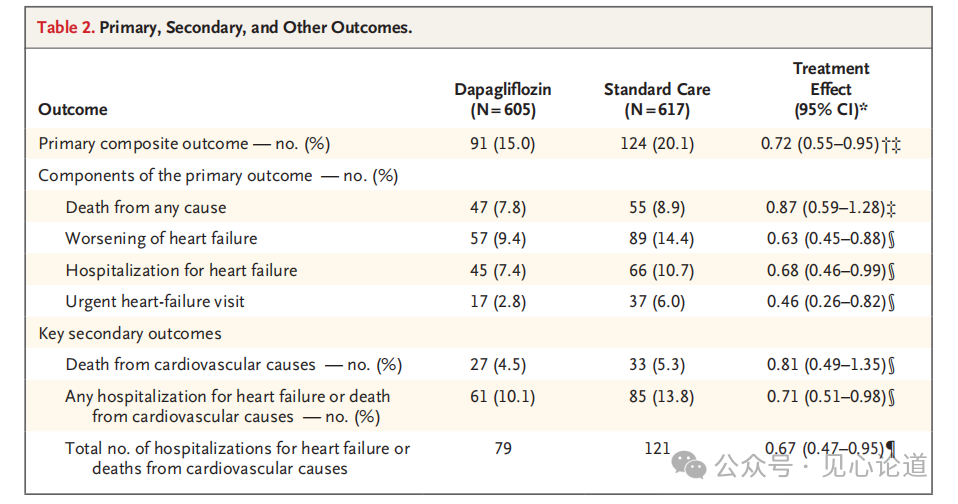Click the effect value "0.63 (0.45–0.88)"
The width and height of the screenshot is (958, 504).
pyautogui.click(x=823, y=239)
